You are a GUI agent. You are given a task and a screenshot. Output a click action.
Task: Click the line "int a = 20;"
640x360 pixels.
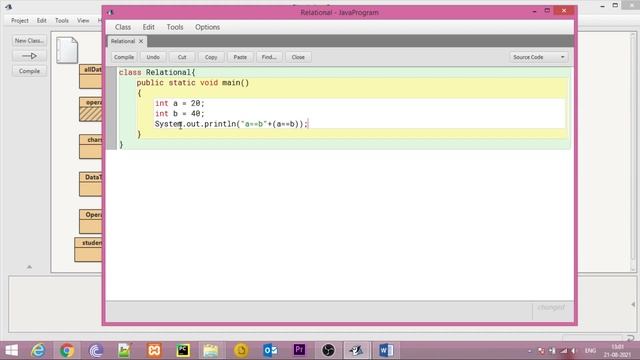point(180,103)
